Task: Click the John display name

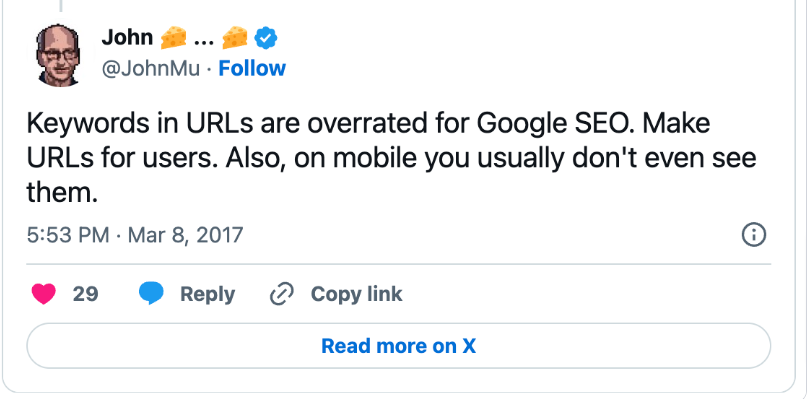Action: 127,37
